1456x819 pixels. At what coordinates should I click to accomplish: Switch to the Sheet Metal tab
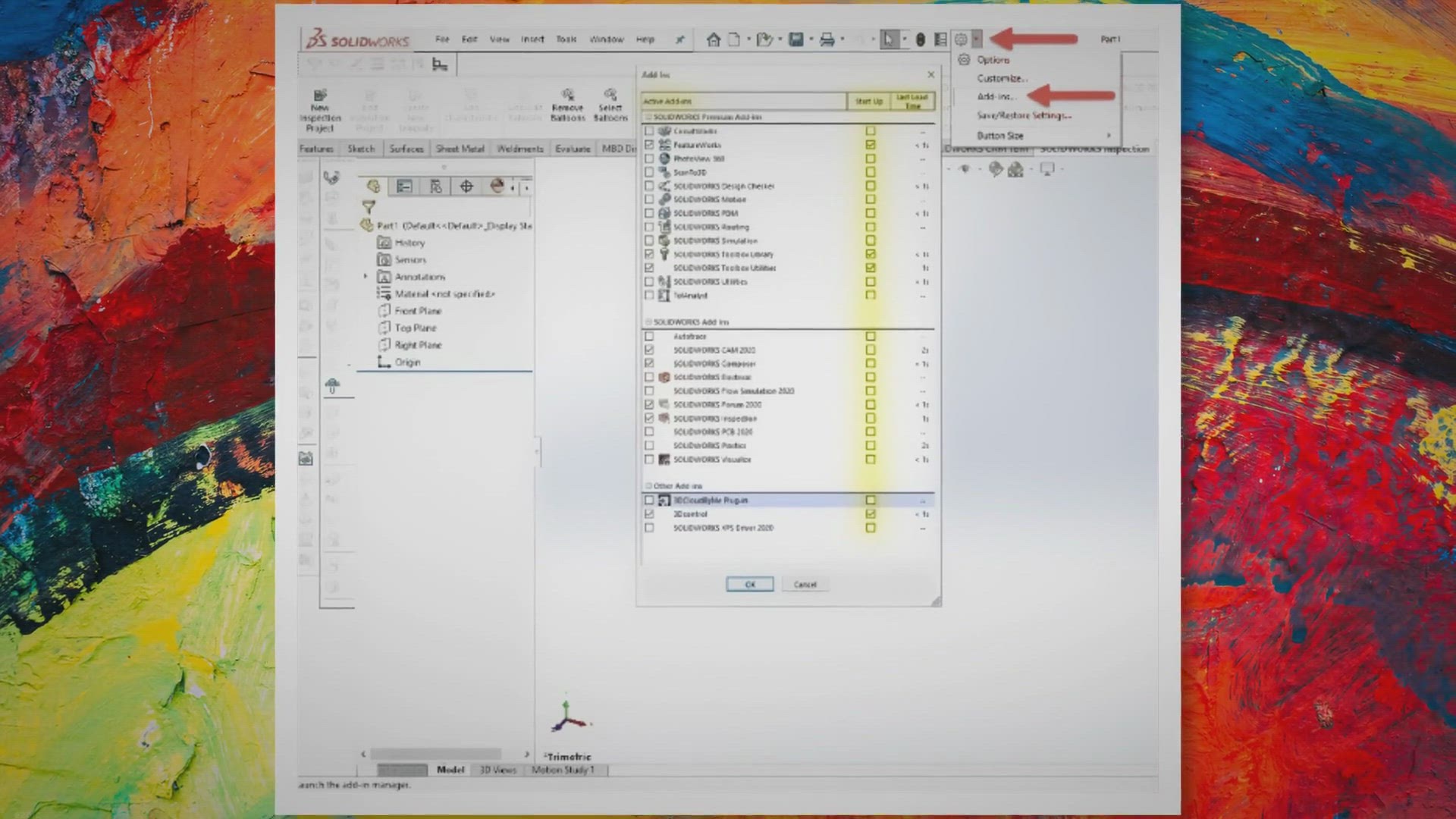460,149
